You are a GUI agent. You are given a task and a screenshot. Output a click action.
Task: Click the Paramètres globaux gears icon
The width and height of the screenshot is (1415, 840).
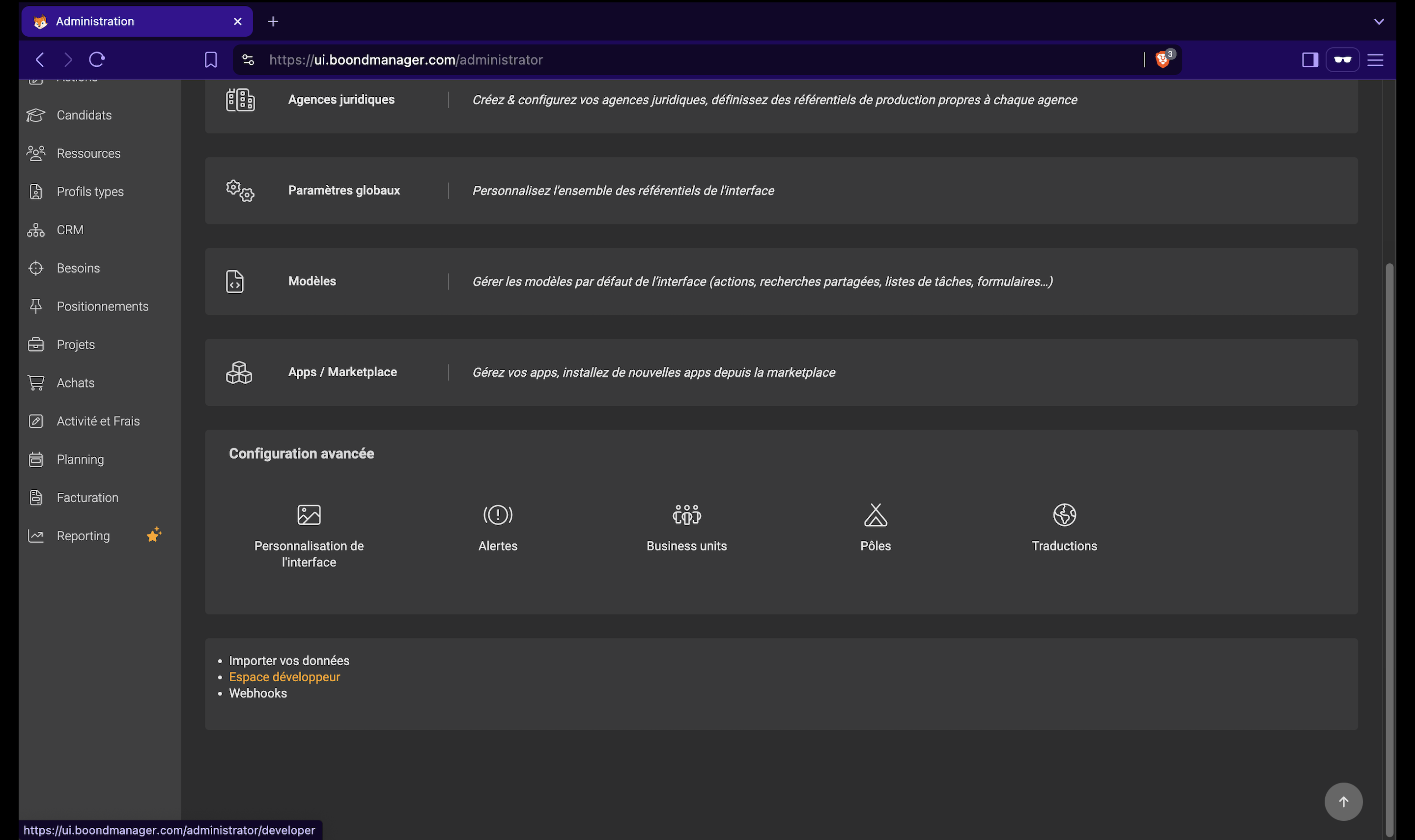240,191
